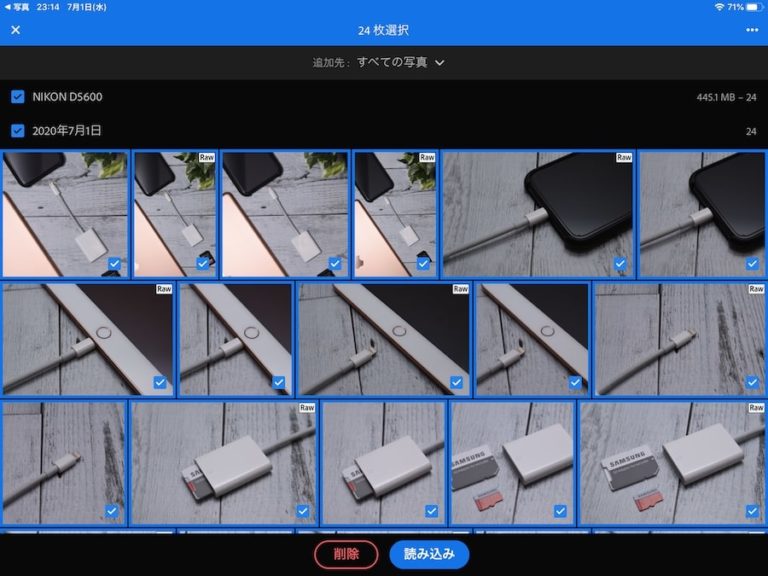768x576 pixels.
Task: Deselect the Raw Samsung card beside reader checkbox
Action: [752, 511]
